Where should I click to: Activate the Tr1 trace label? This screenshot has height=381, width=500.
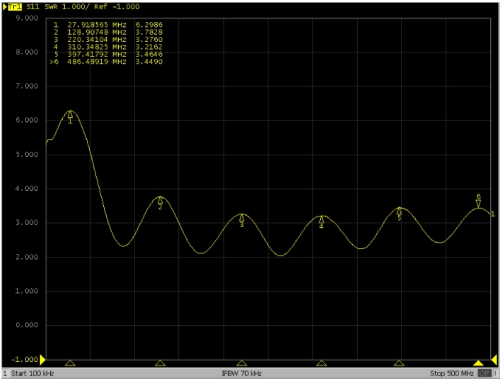15,7
